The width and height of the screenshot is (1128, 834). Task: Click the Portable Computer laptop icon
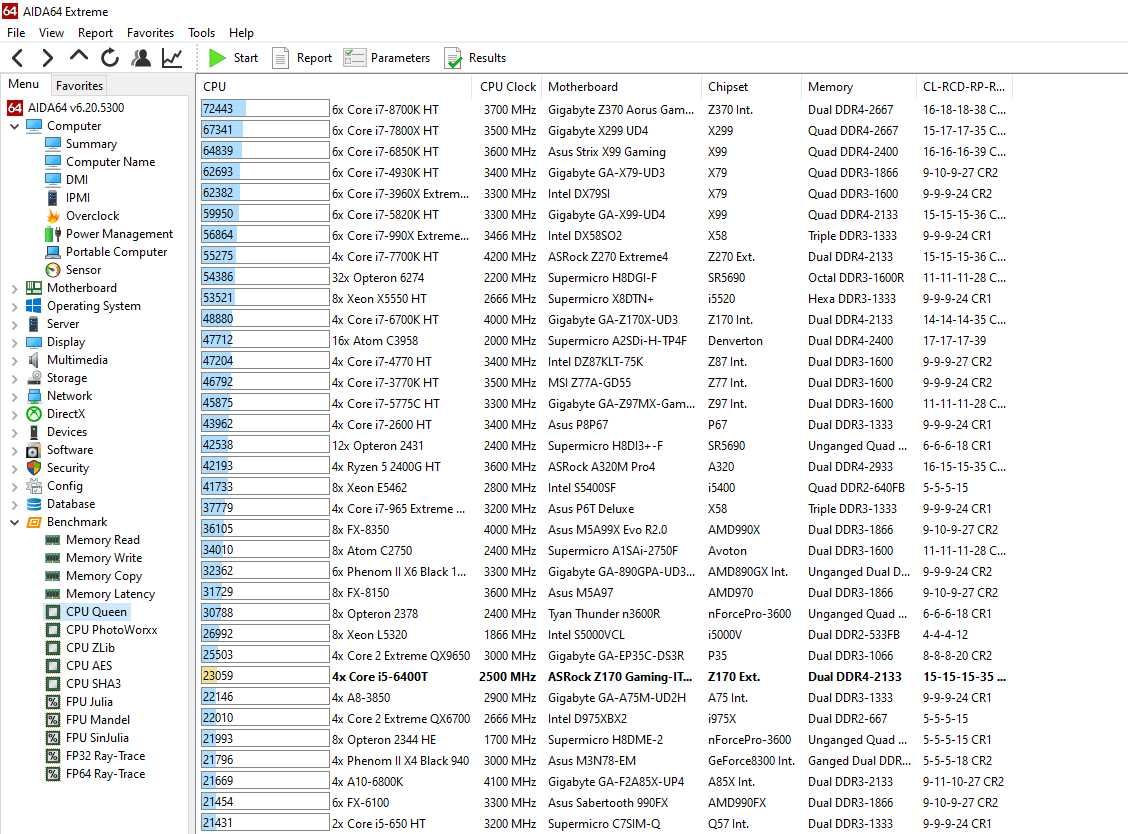tap(53, 252)
